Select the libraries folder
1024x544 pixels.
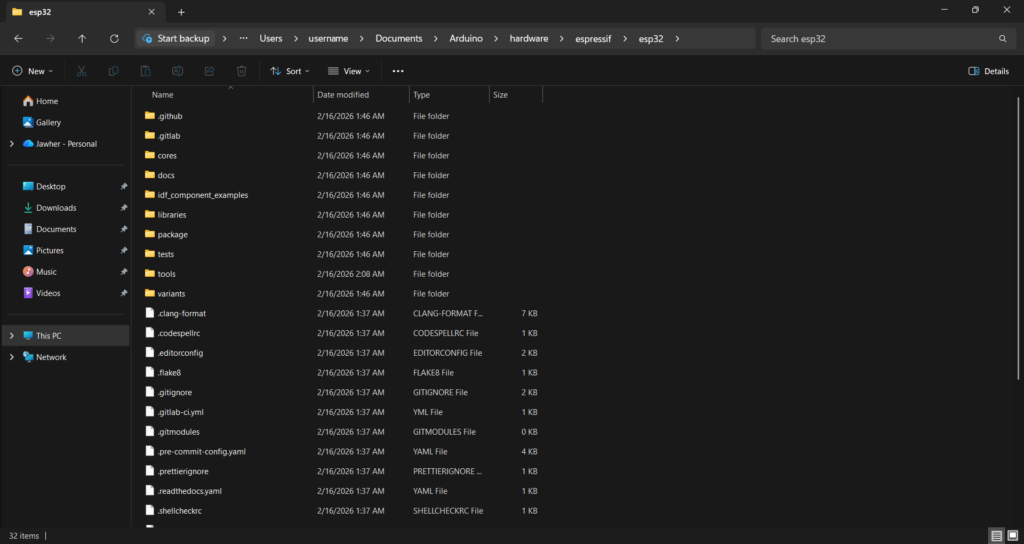click(171, 215)
